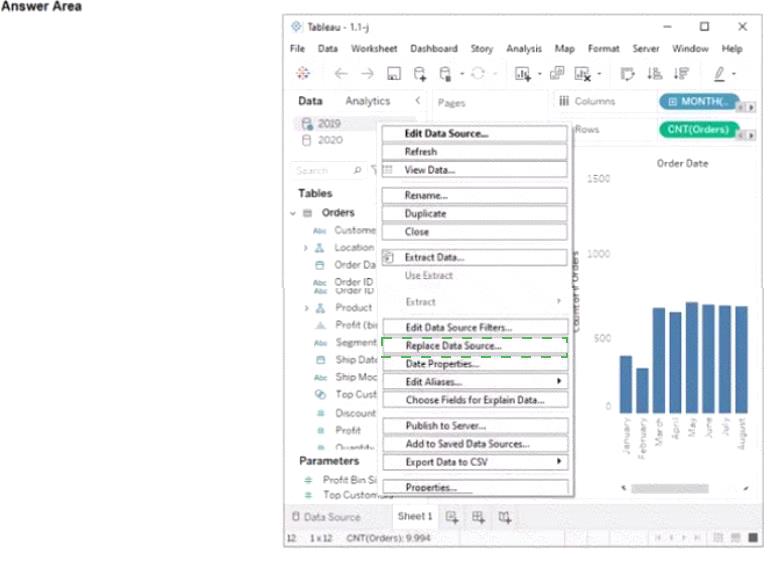
Task: Open the Worksheet menu
Action: pos(374,49)
